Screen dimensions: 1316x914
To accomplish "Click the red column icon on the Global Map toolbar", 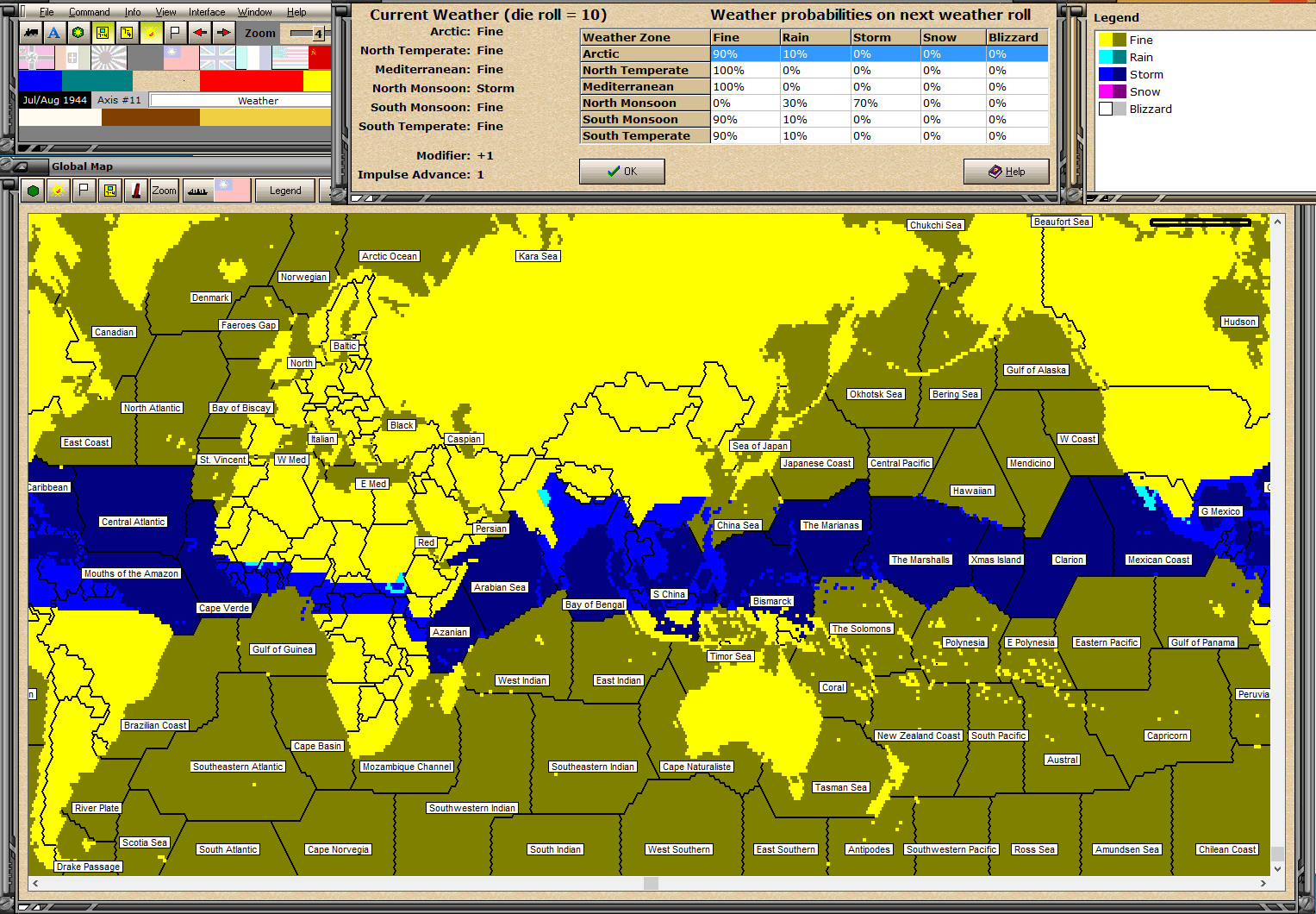I will (136, 191).
